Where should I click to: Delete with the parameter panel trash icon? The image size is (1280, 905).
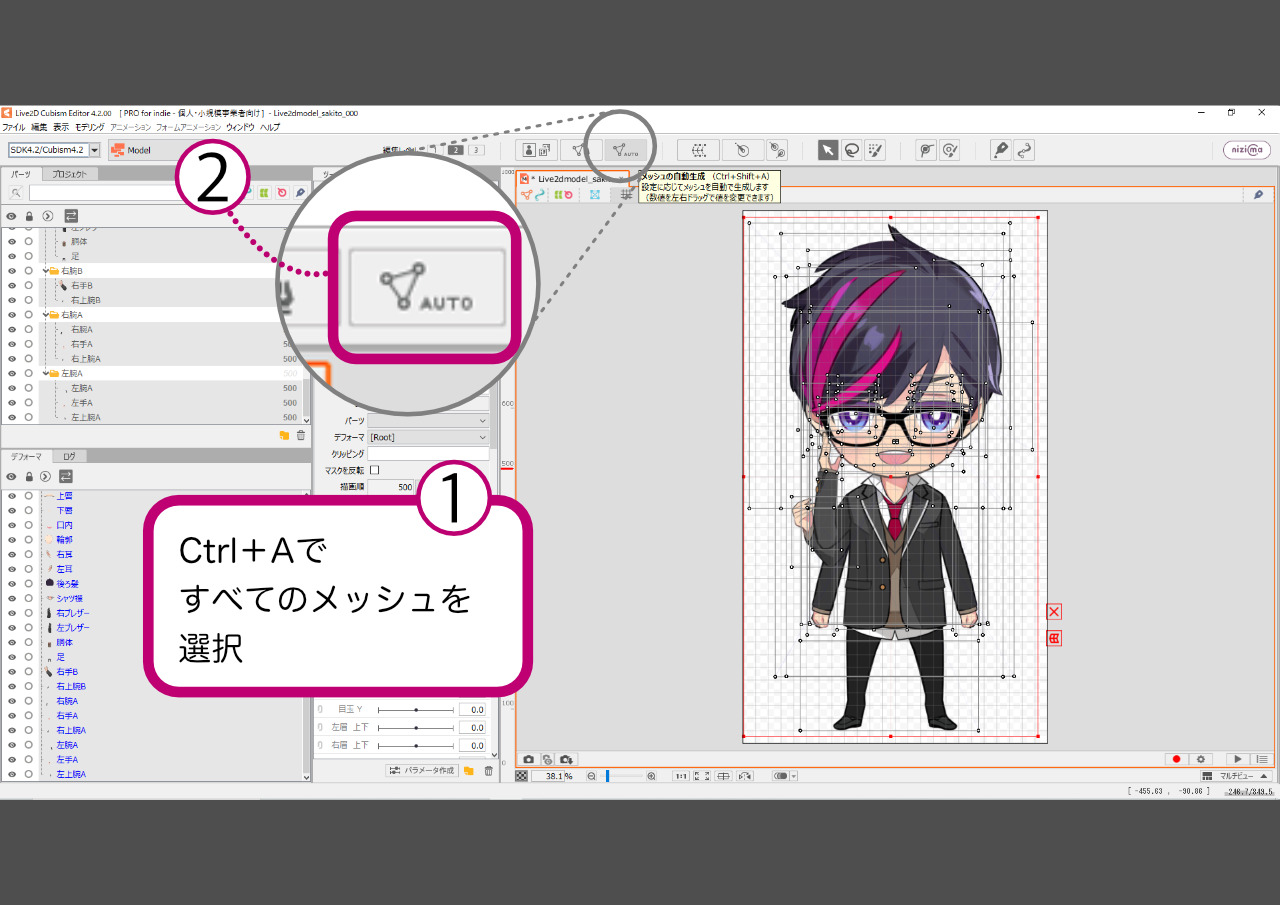click(488, 771)
